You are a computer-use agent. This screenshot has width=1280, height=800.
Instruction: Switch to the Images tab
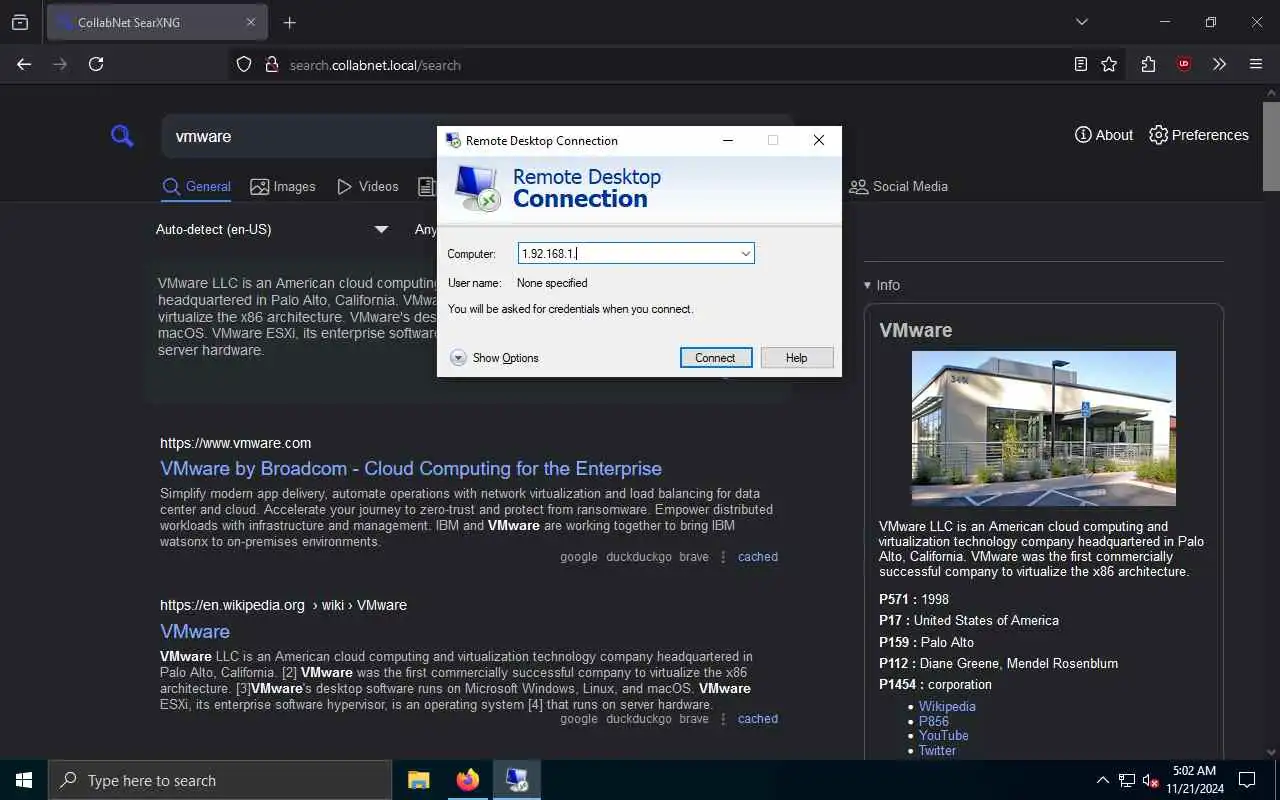(x=283, y=186)
